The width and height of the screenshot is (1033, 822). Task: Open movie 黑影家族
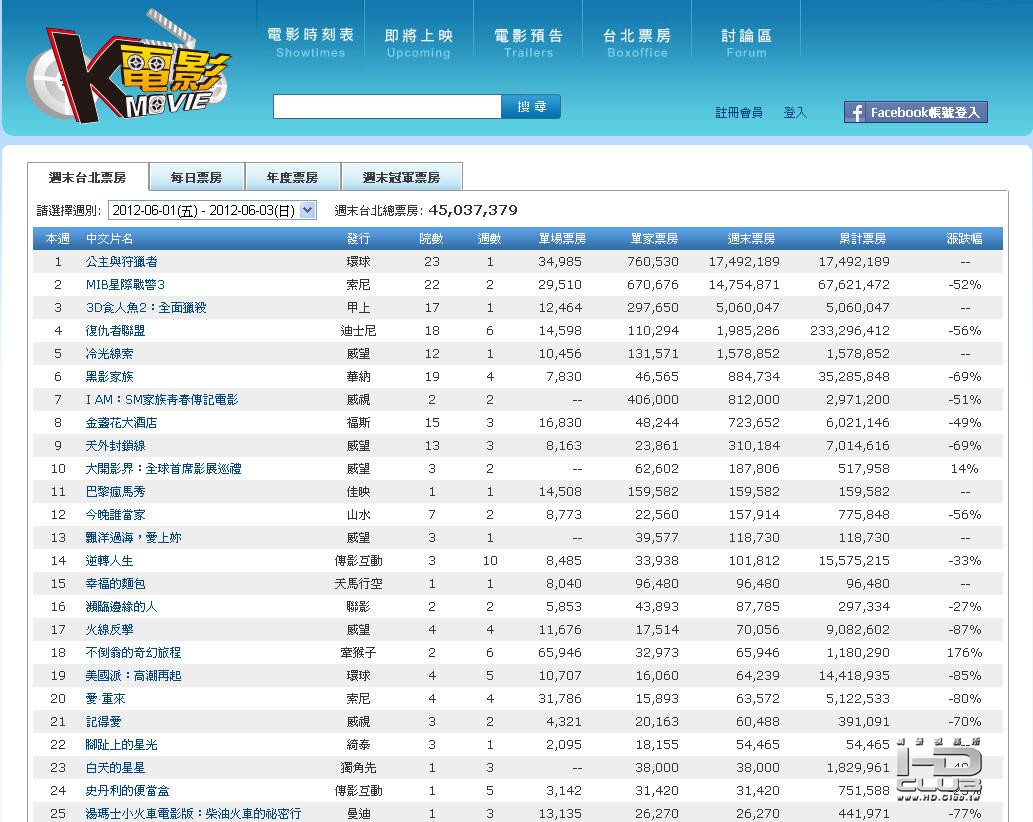point(109,377)
